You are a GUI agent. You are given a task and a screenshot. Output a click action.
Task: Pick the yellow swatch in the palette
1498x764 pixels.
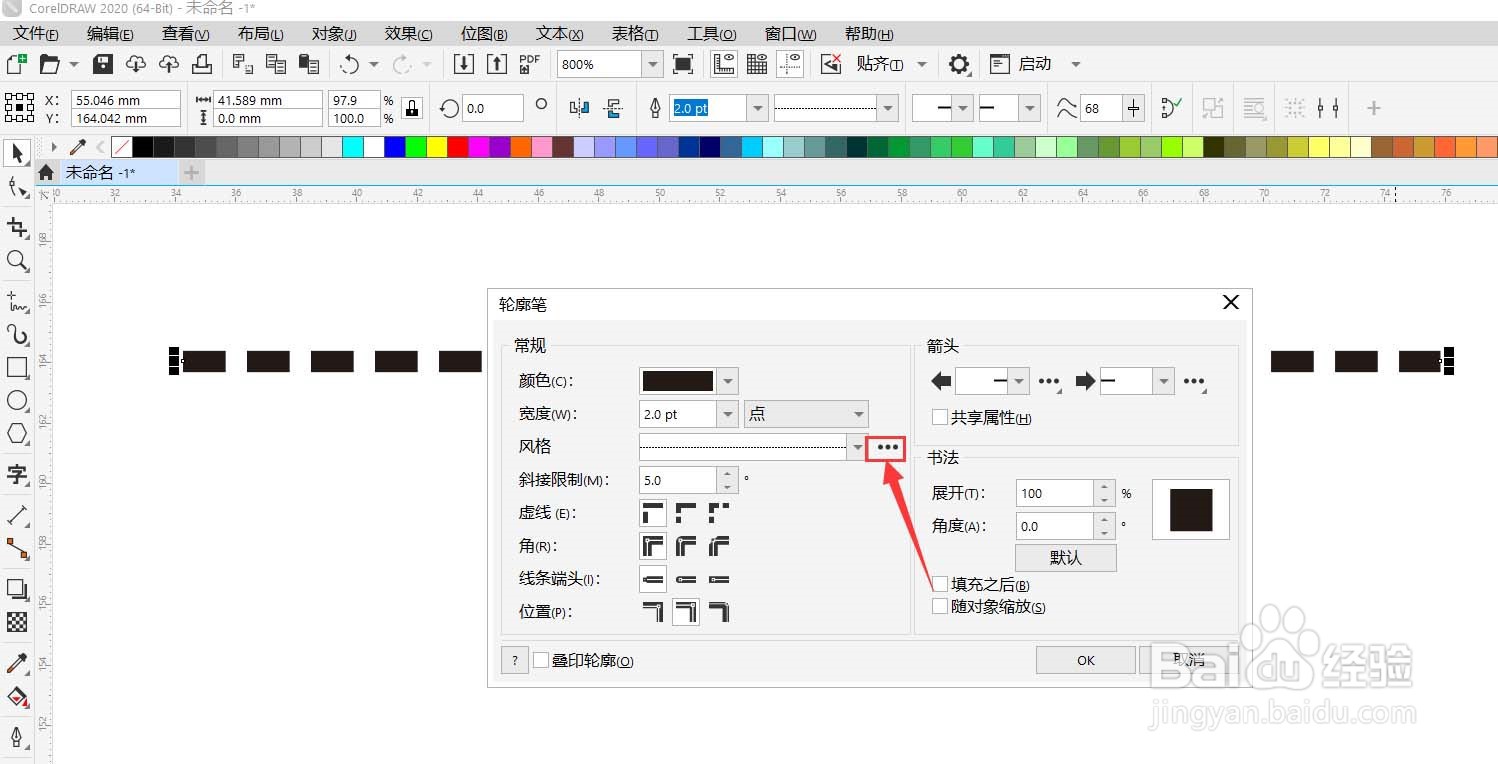[437, 147]
